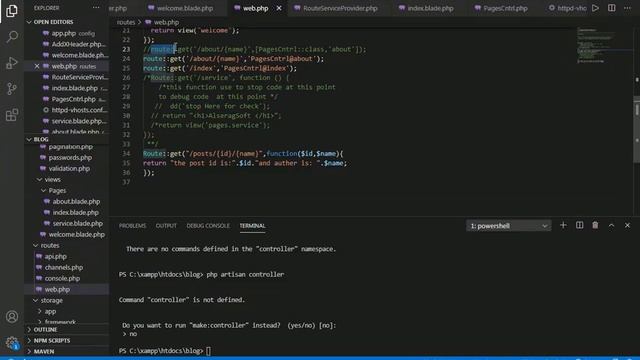
Task: Open the Run and Debug view
Action: (12, 63)
